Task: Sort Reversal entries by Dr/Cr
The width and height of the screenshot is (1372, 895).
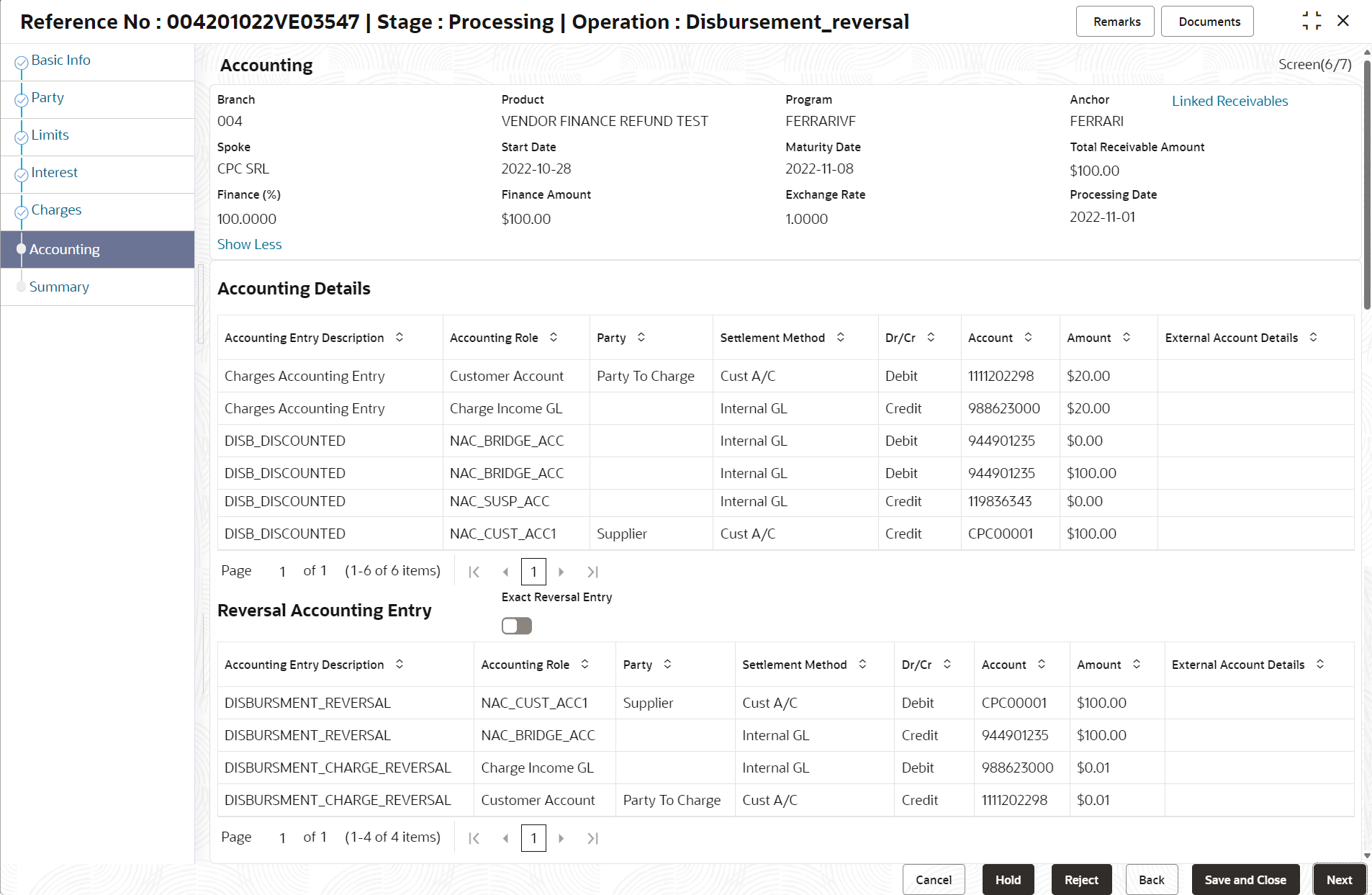Action: (x=947, y=664)
